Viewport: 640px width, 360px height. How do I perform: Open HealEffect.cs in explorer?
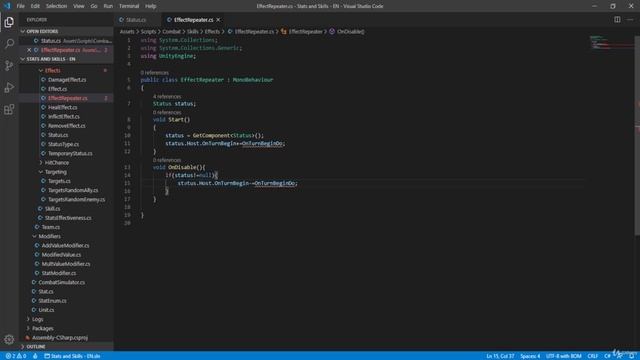[62, 107]
